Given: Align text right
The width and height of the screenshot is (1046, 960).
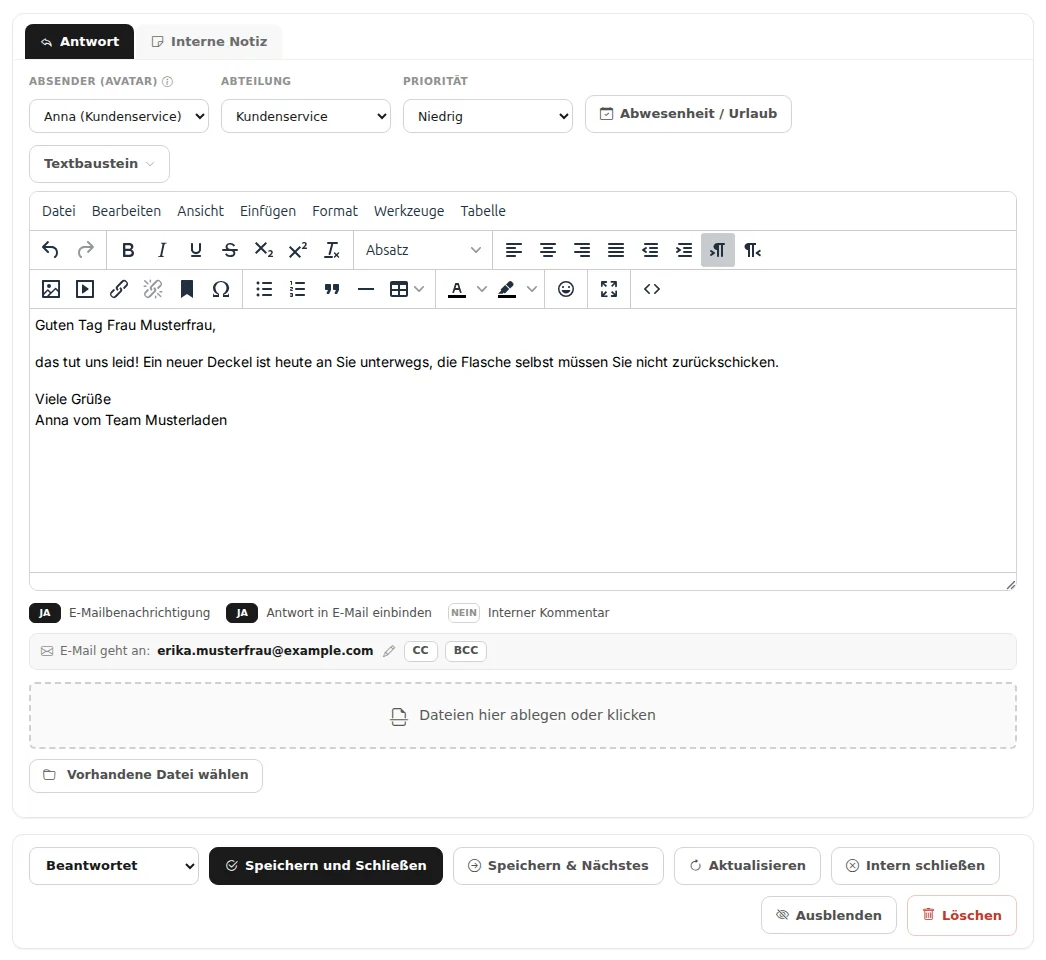Looking at the screenshot, I should (x=582, y=250).
